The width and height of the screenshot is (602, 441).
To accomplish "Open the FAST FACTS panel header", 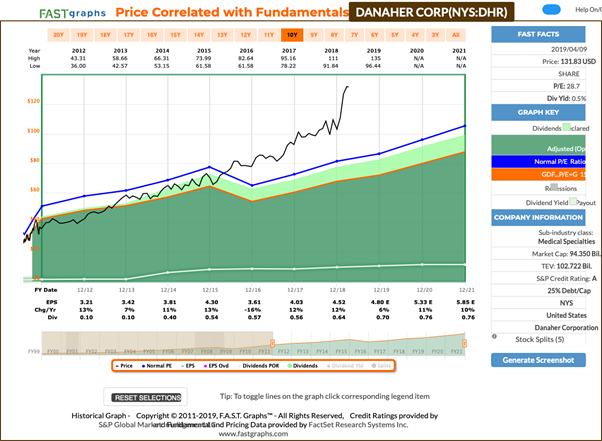I will tap(538, 34).
